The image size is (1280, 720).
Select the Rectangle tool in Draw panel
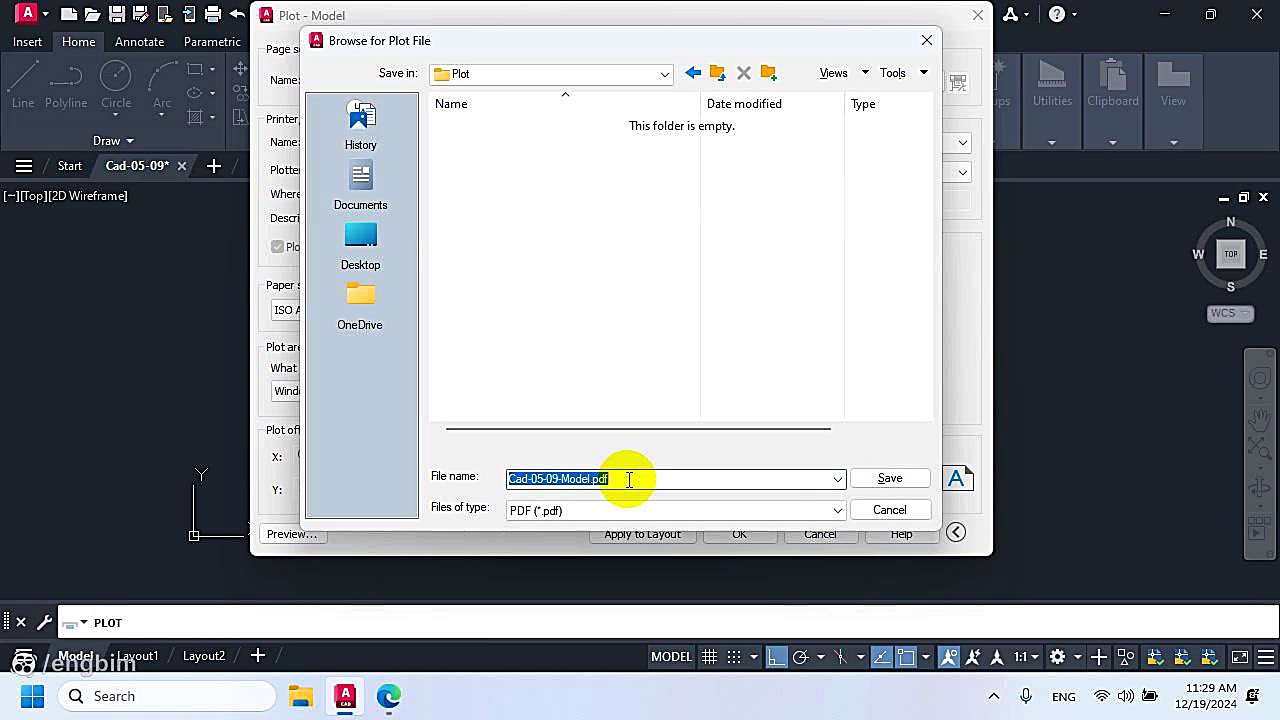pyautogui.click(x=195, y=69)
